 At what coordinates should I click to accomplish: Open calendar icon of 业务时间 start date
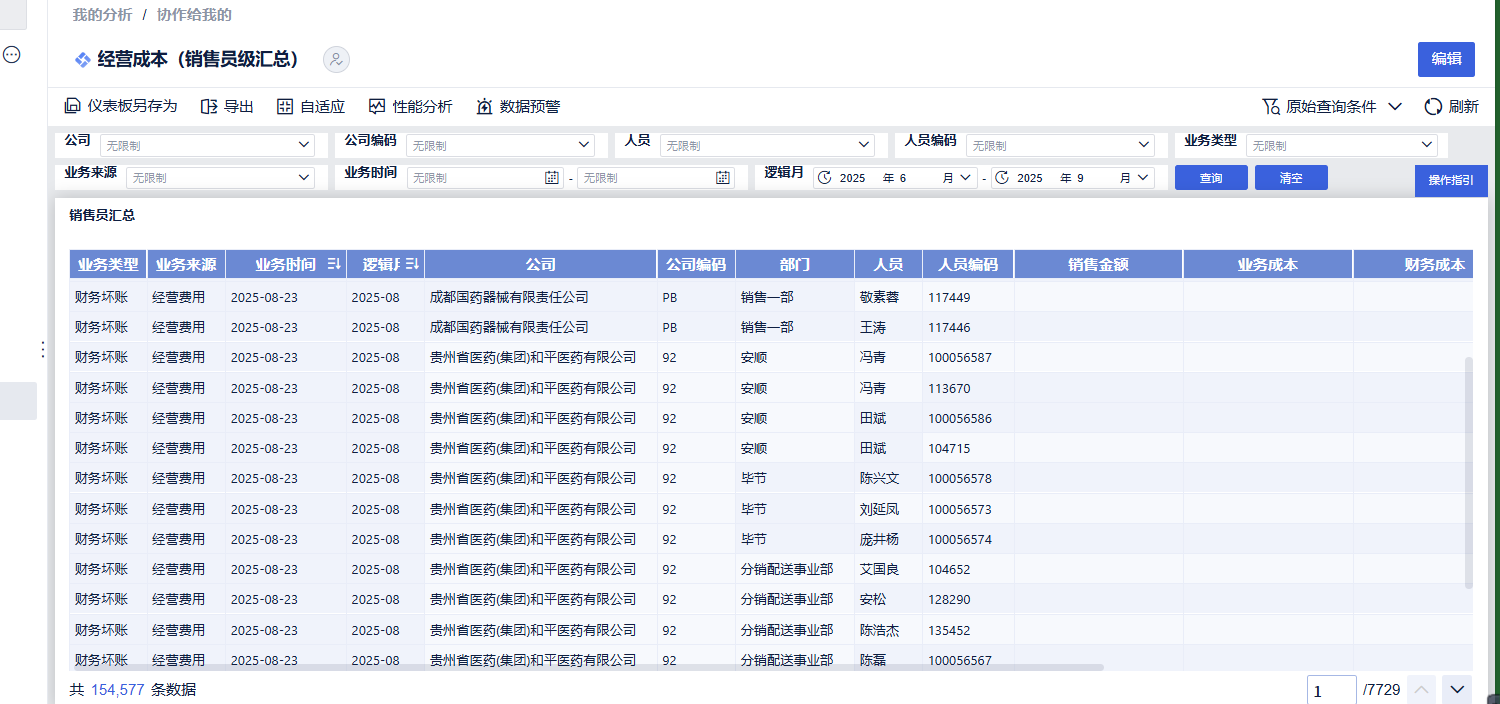[x=552, y=177]
